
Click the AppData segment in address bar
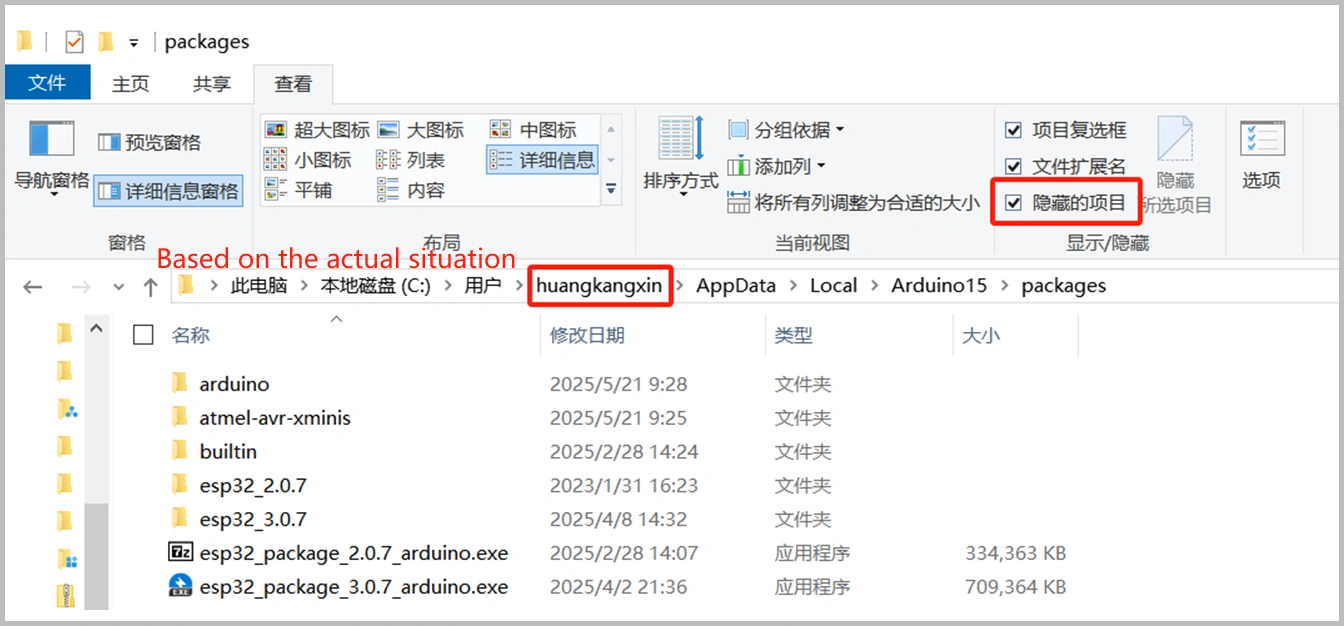(735, 286)
